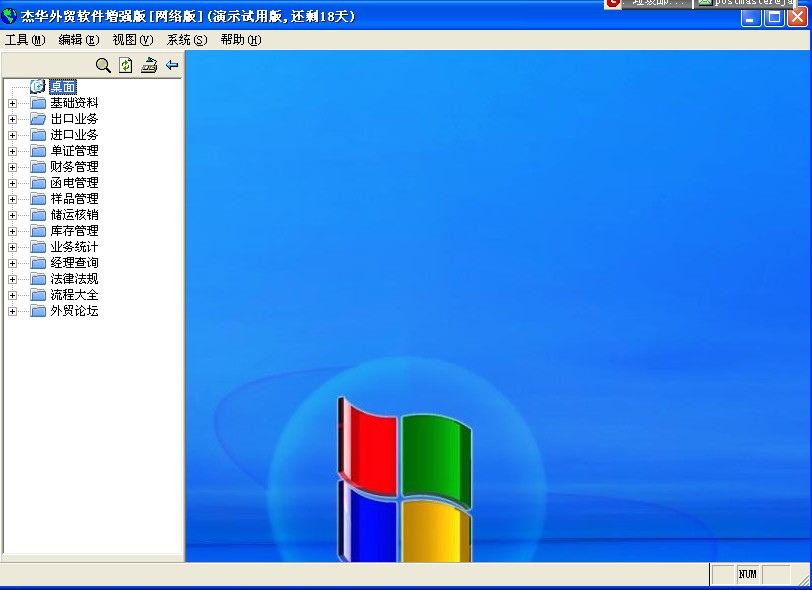Expand the 单证管理 tree node
Image resolution: width=812 pixels, height=590 pixels.
point(12,152)
